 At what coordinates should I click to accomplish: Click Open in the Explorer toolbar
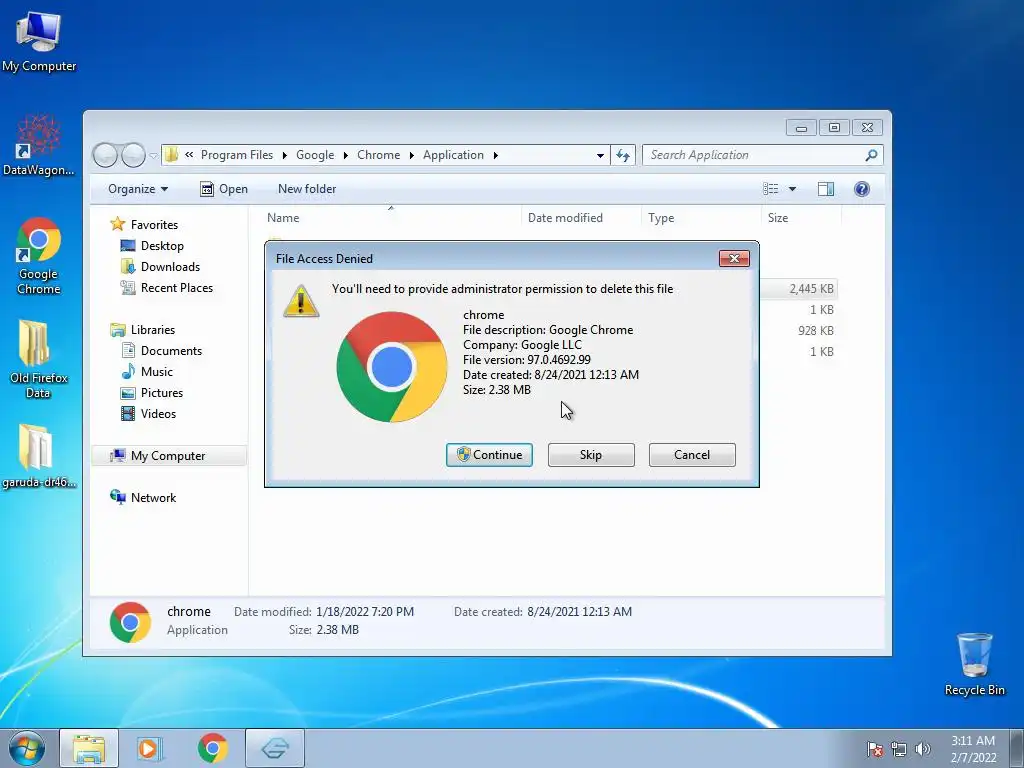[x=224, y=189]
